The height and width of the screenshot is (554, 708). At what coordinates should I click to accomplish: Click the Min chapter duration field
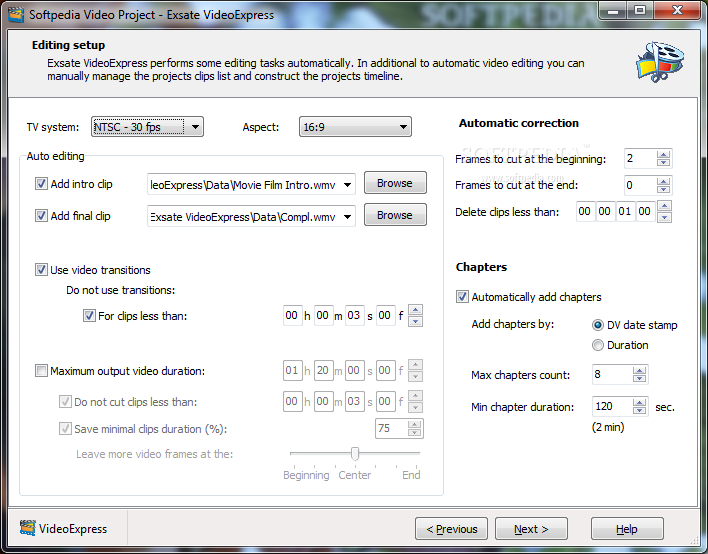[612, 406]
